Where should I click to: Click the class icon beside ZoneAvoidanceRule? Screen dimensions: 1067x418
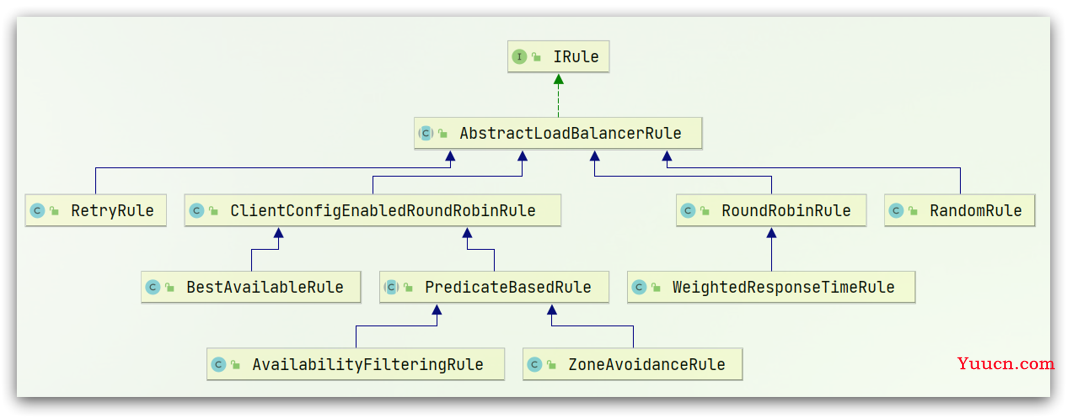pos(534,364)
